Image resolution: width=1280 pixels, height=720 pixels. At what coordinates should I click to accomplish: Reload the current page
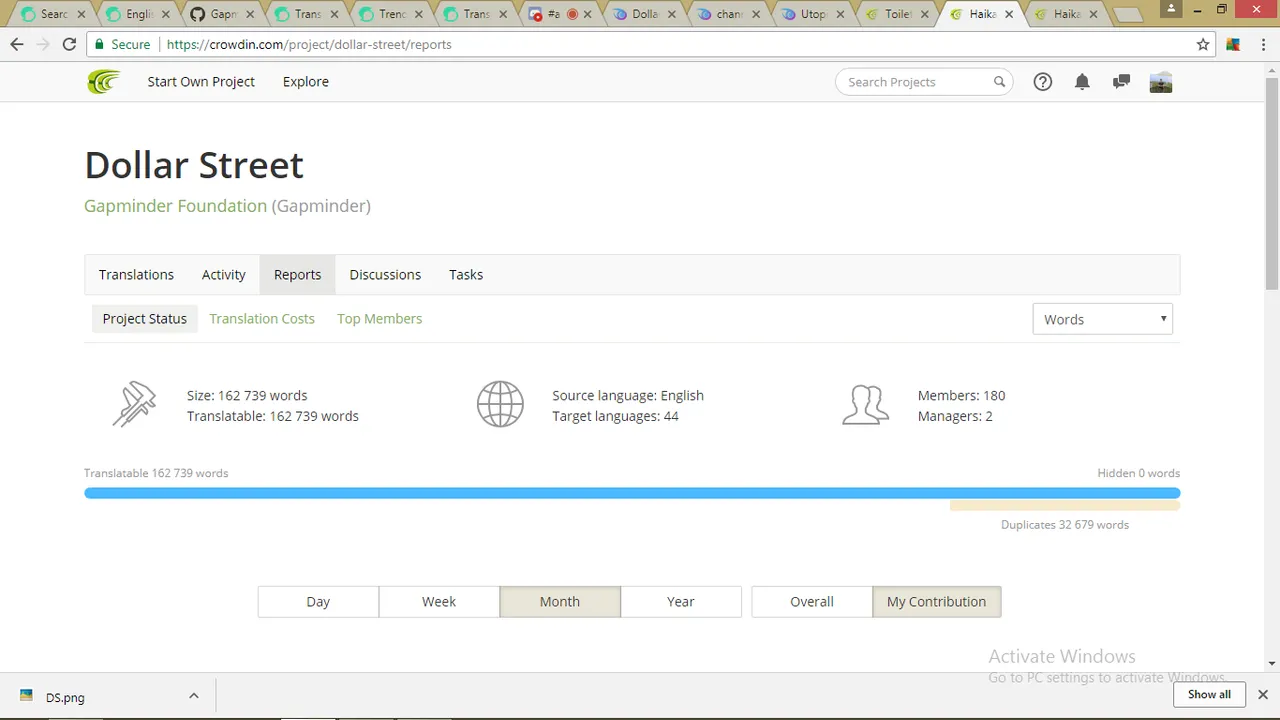(x=69, y=44)
